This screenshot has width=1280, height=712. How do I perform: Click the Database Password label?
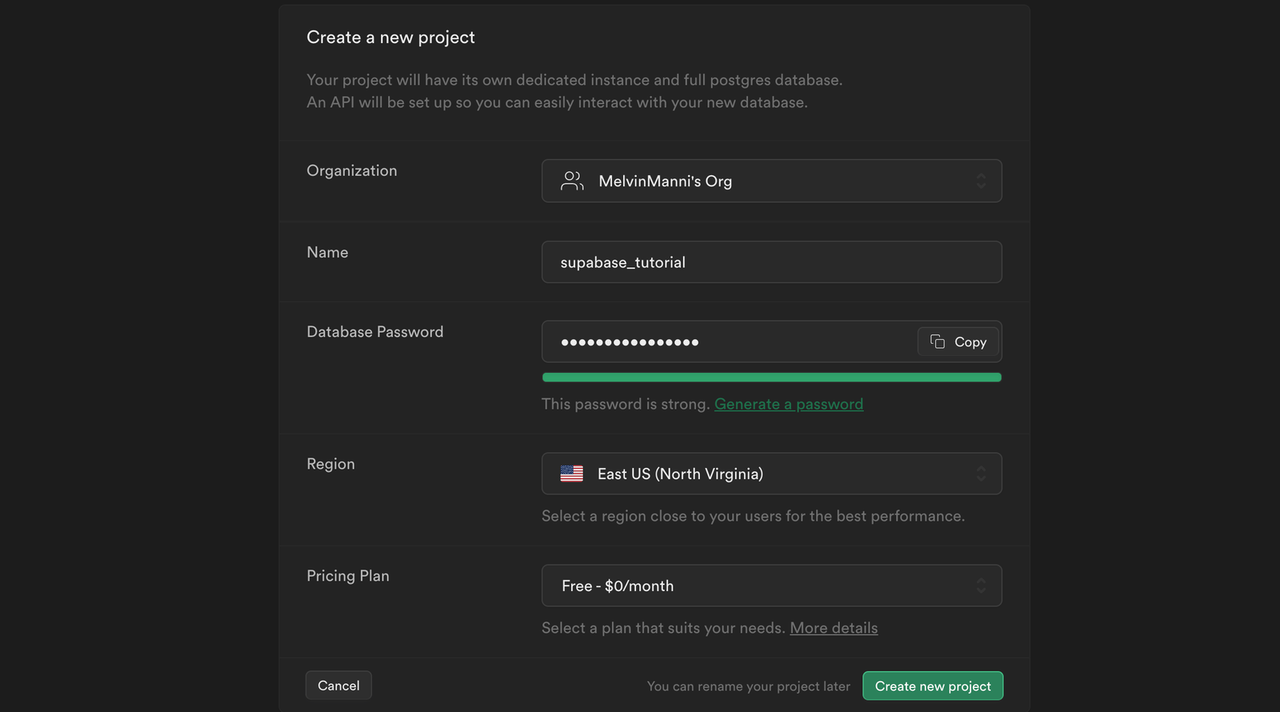[x=375, y=332]
